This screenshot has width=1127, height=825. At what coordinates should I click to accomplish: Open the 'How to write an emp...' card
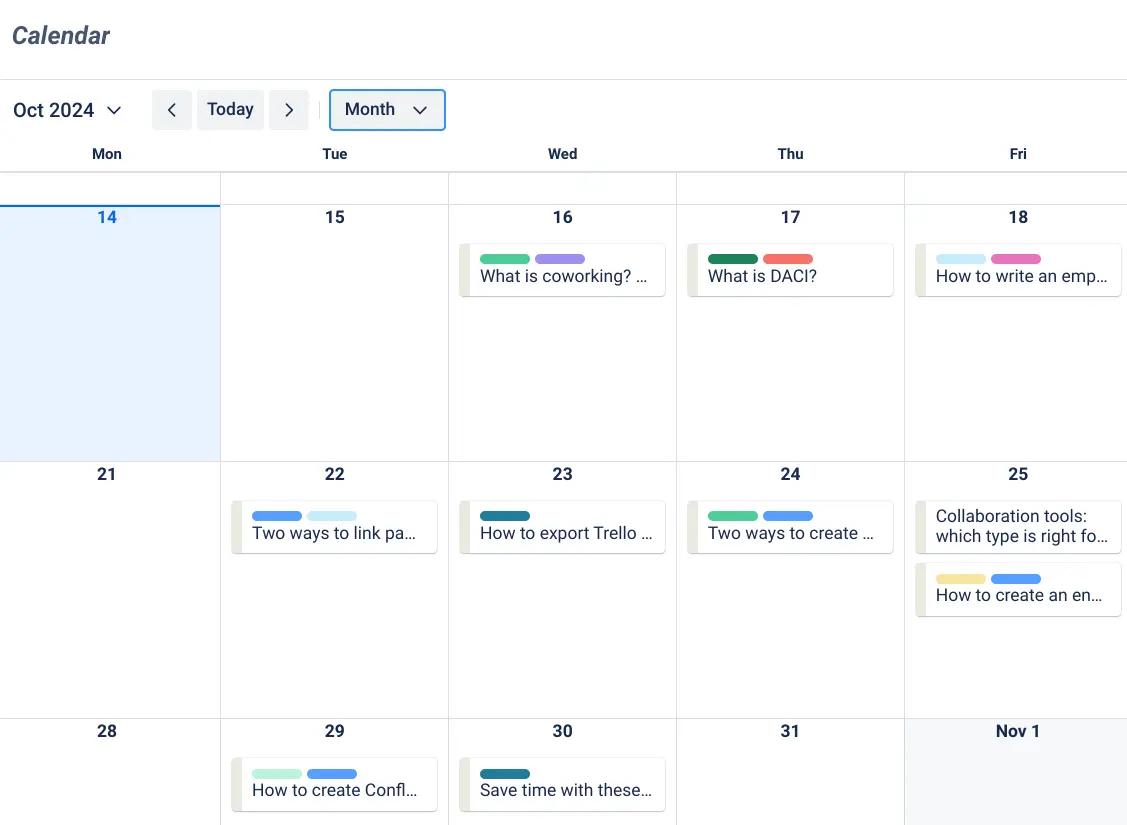(1018, 270)
